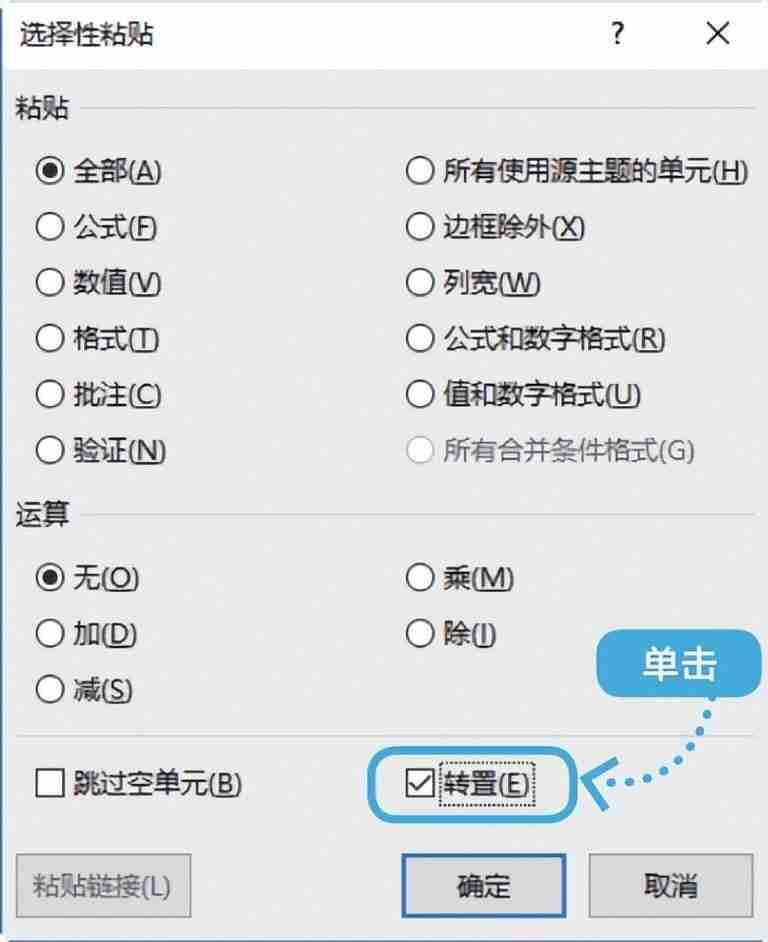Choose the 除 operation

pos(418,634)
